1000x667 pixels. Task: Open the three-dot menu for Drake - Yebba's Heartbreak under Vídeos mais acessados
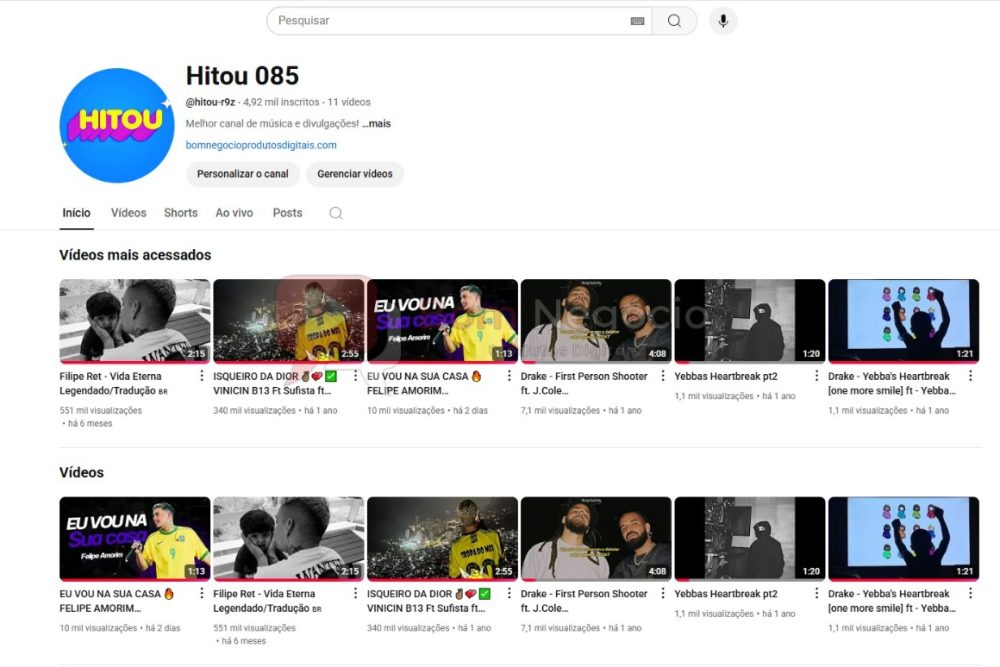point(970,376)
